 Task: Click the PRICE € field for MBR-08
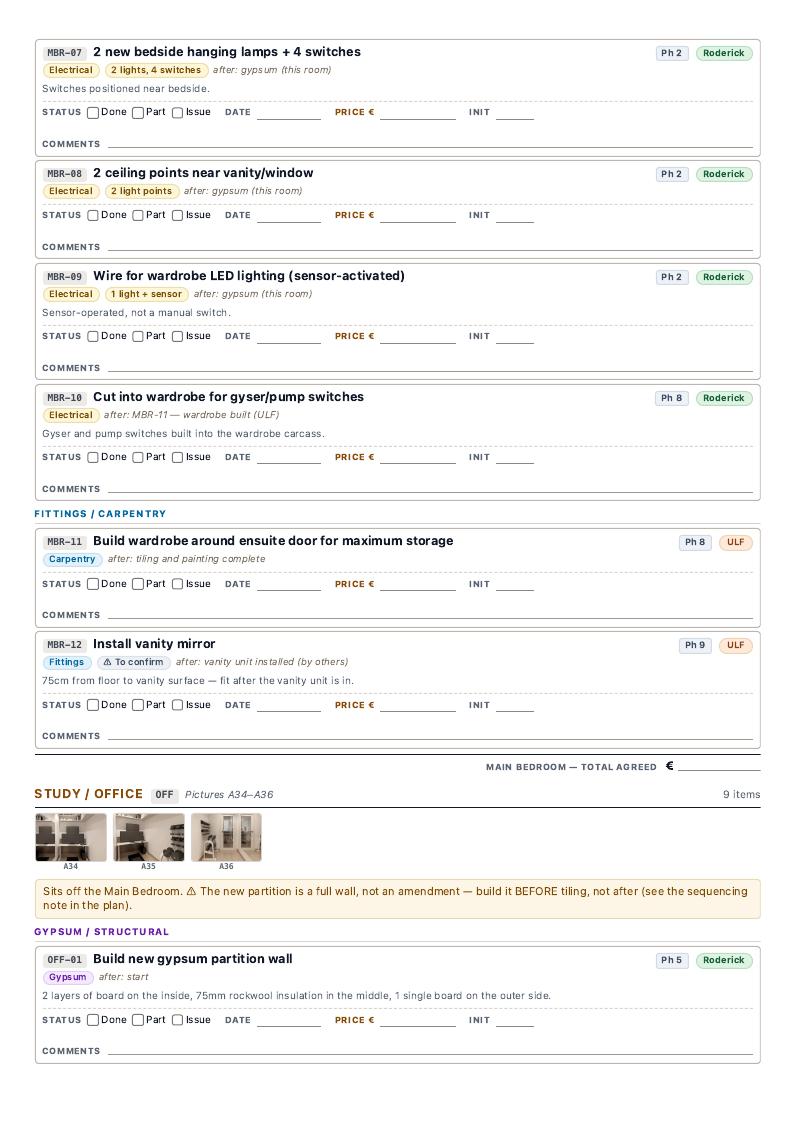pyautogui.click(x=418, y=215)
